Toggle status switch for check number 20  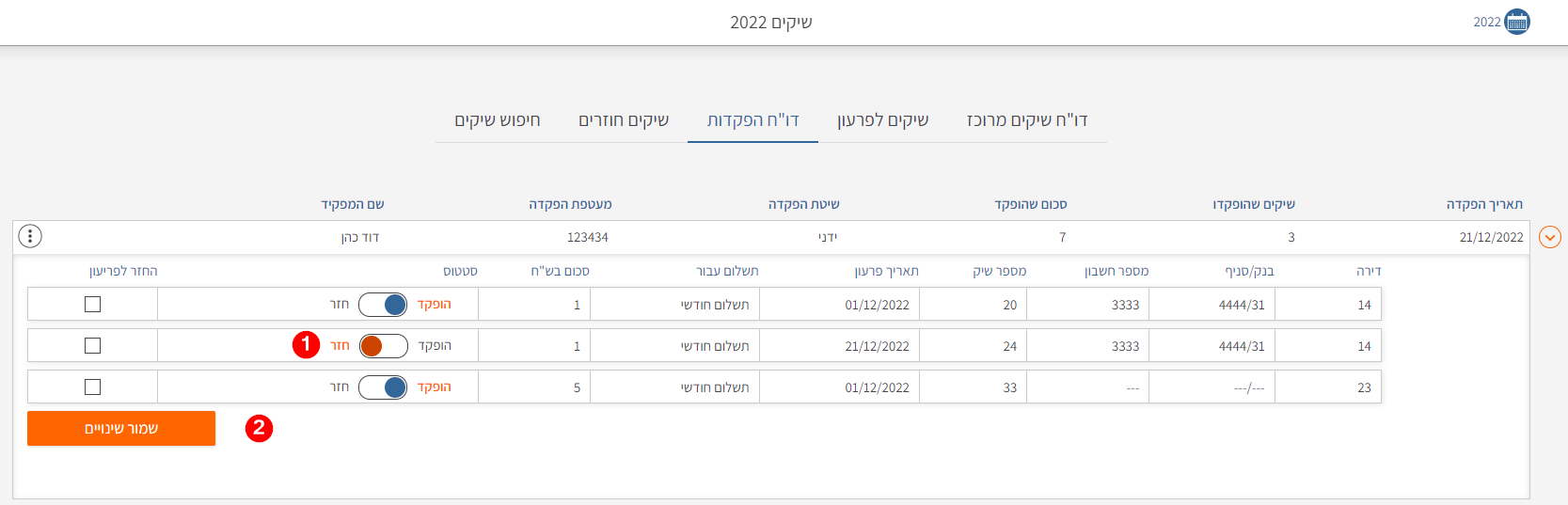[383, 305]
